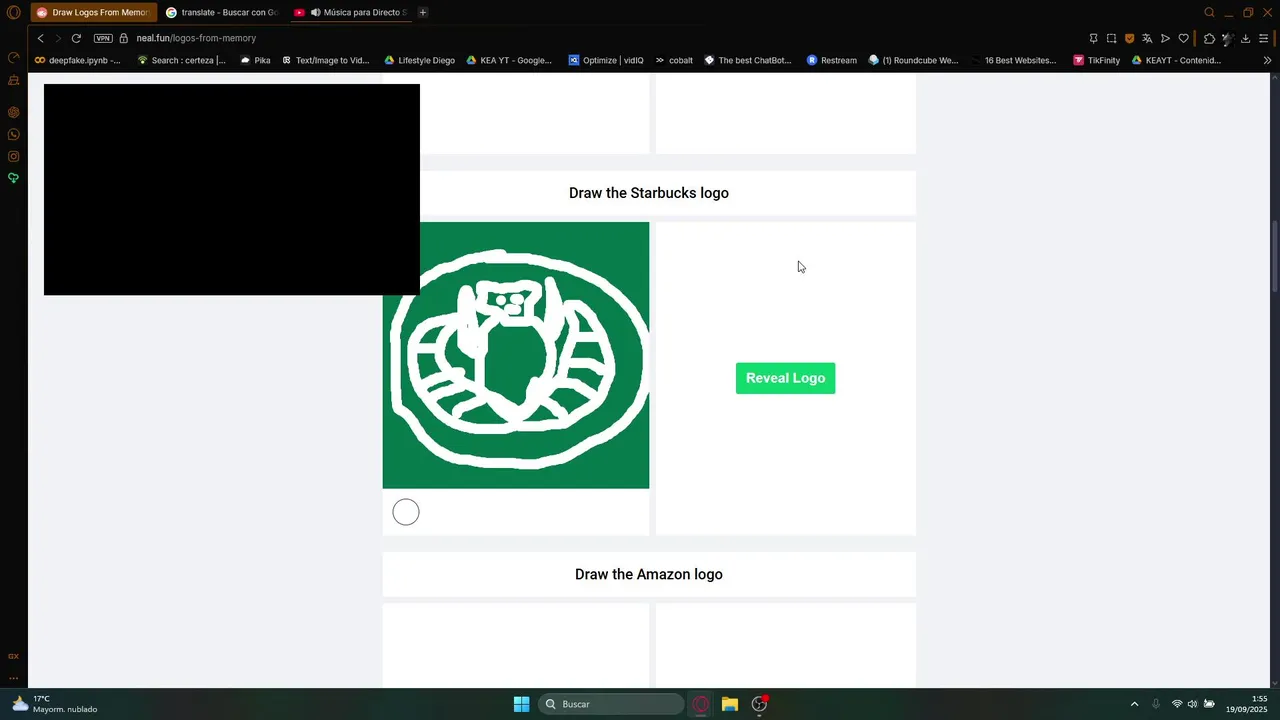The width and height of the screenshot is (1280, 720).
Task: Toggle the VPN badge
Action: click(x=103, y=38)
